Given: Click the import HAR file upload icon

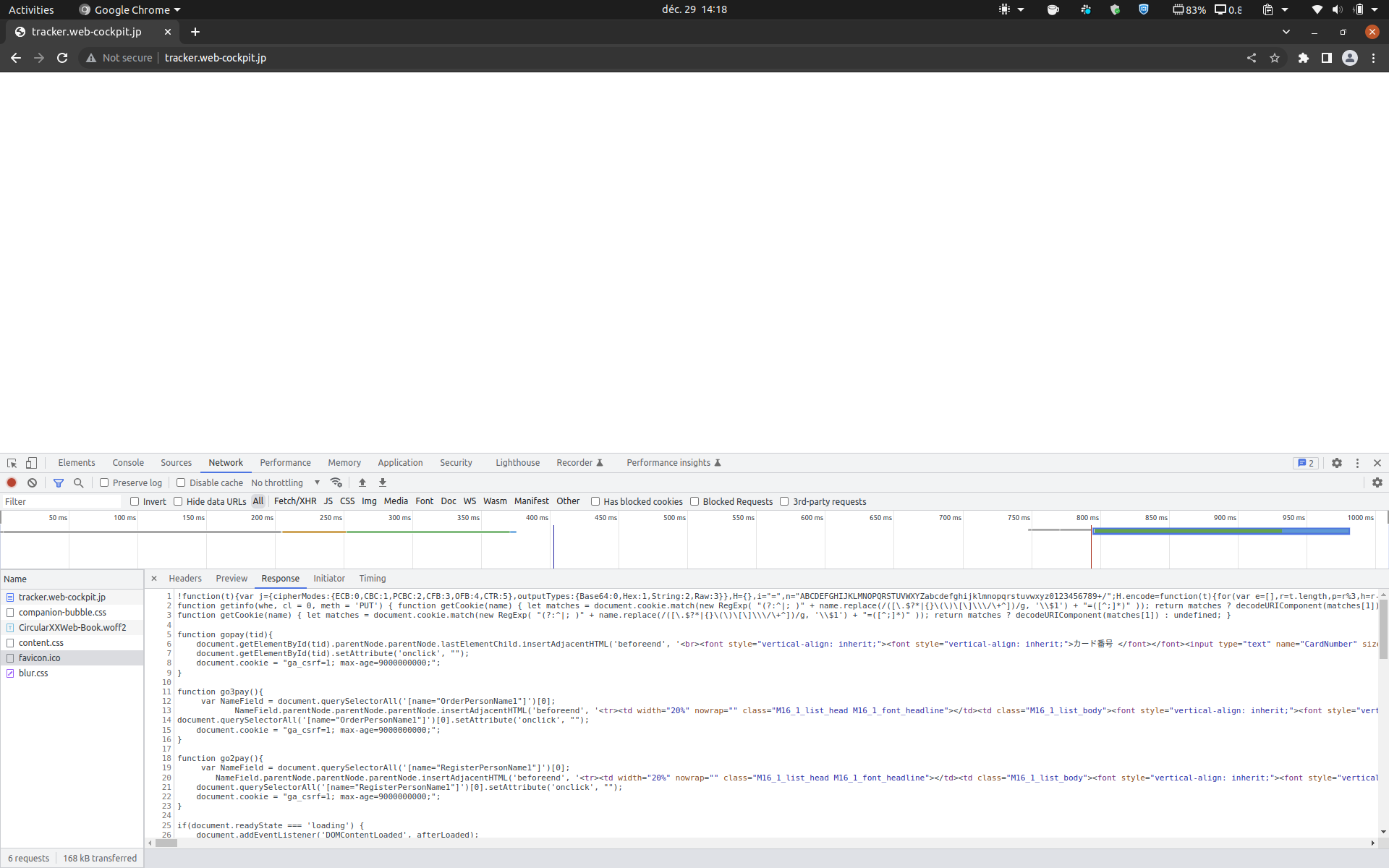Looking at the screenshot, I should coord(362,482).
